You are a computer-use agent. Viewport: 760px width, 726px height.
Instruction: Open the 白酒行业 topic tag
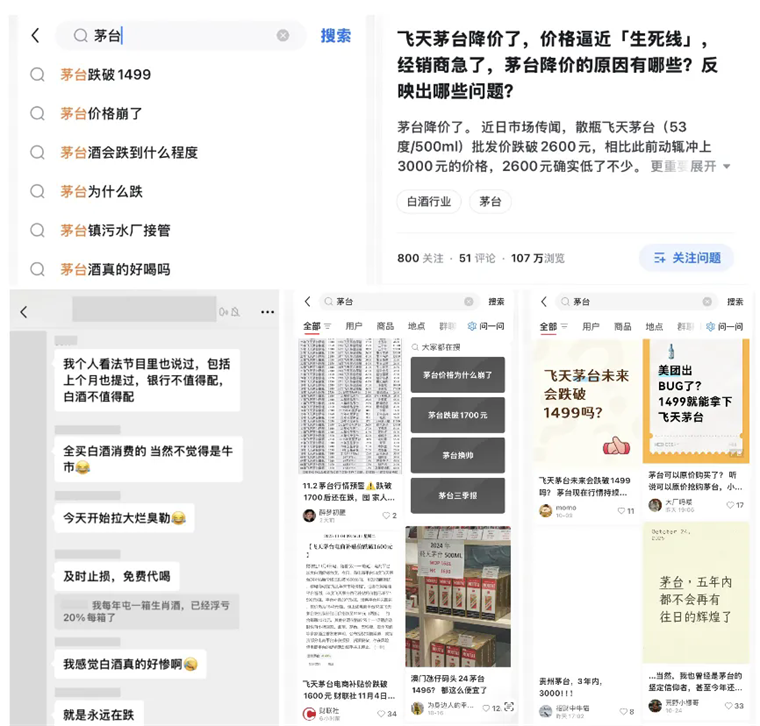click(429, 202)
